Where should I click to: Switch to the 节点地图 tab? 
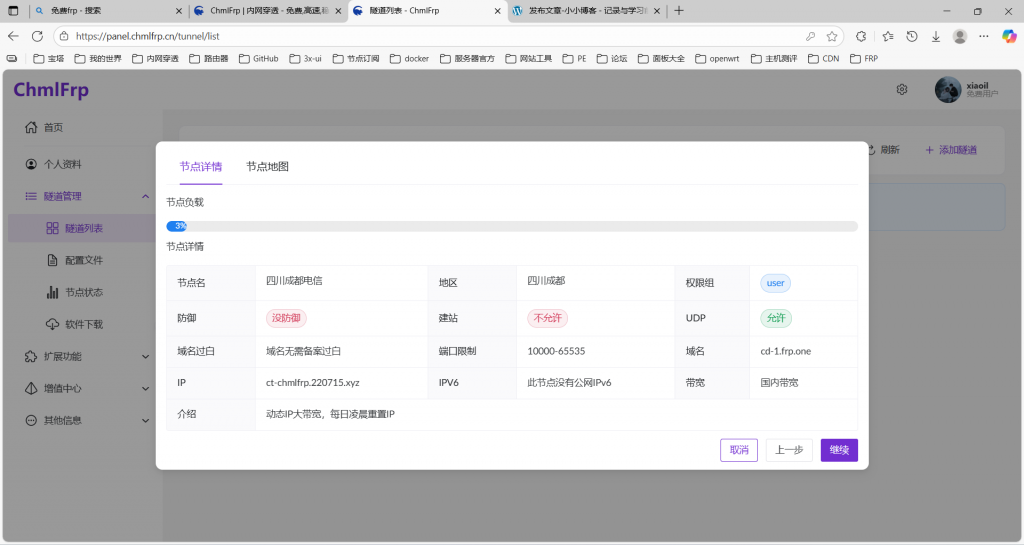pos(267,167)
